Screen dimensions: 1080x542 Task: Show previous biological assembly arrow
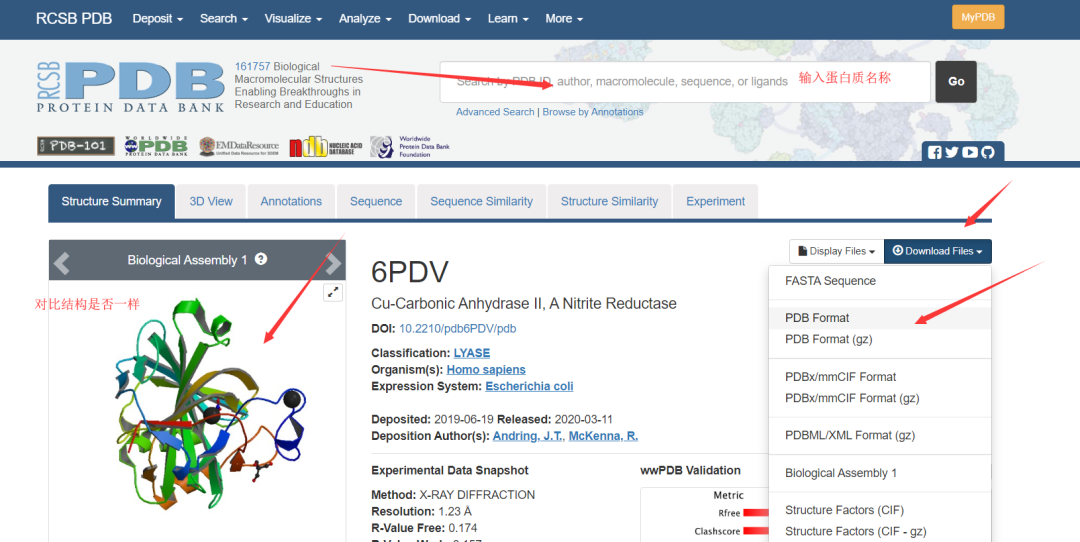click(62, 263)
